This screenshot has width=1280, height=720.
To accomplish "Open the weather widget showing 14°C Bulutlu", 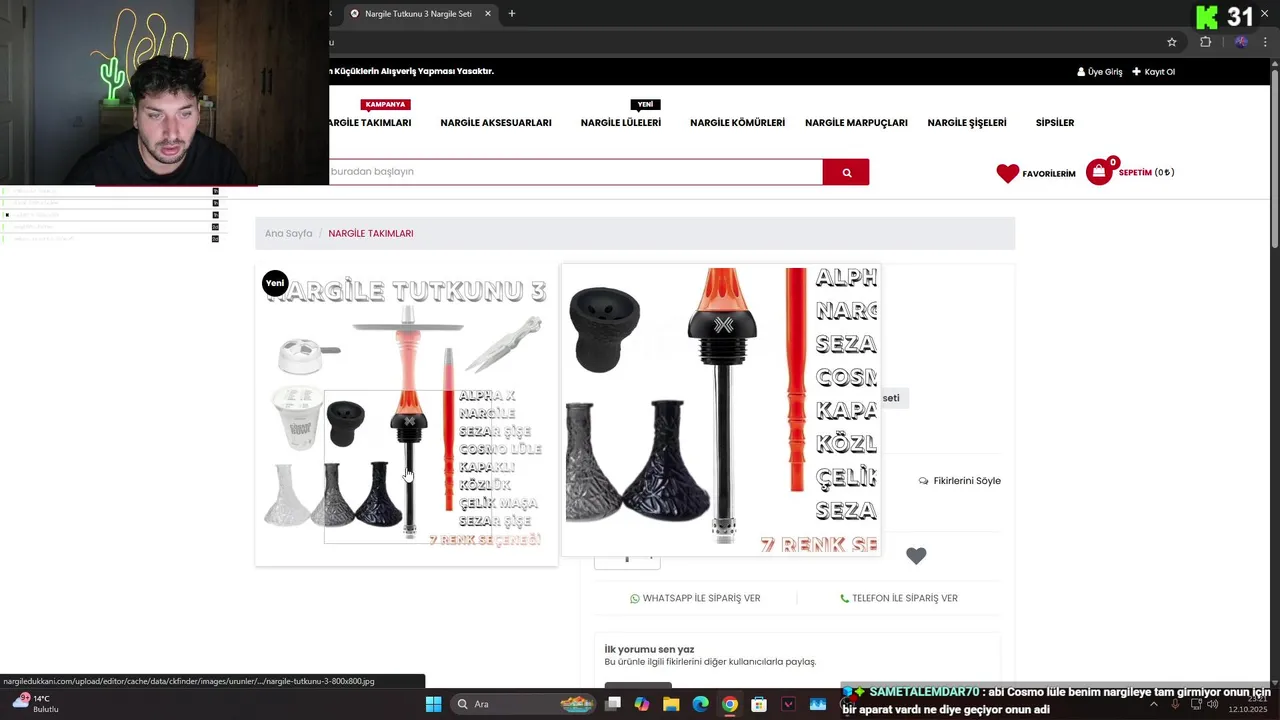I will point(35,704).
